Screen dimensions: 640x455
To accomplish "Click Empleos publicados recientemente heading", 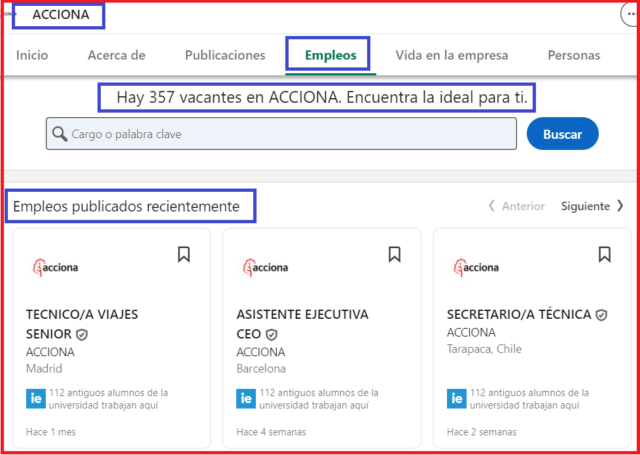I will coord(126,206).
